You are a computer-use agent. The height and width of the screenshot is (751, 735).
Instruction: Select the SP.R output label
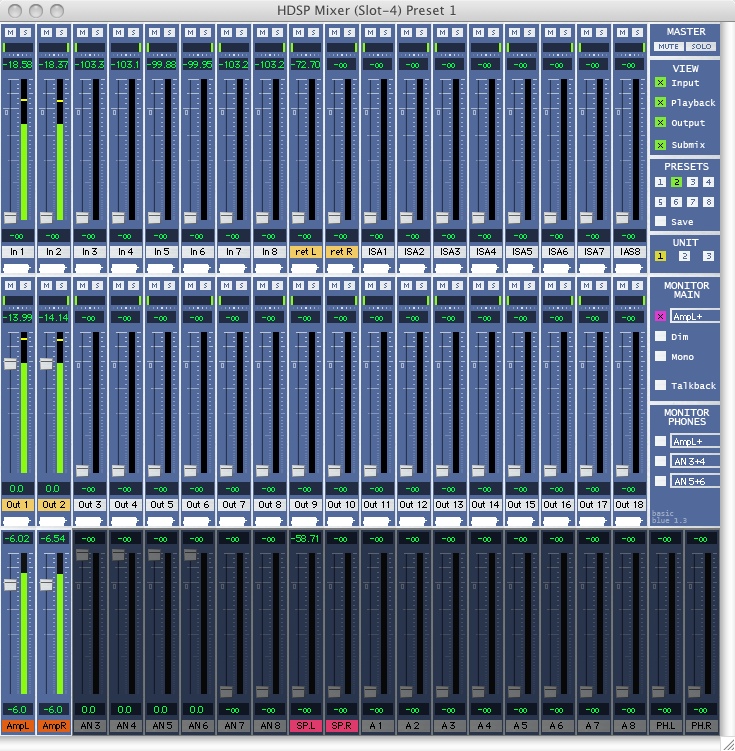[341, 726]
